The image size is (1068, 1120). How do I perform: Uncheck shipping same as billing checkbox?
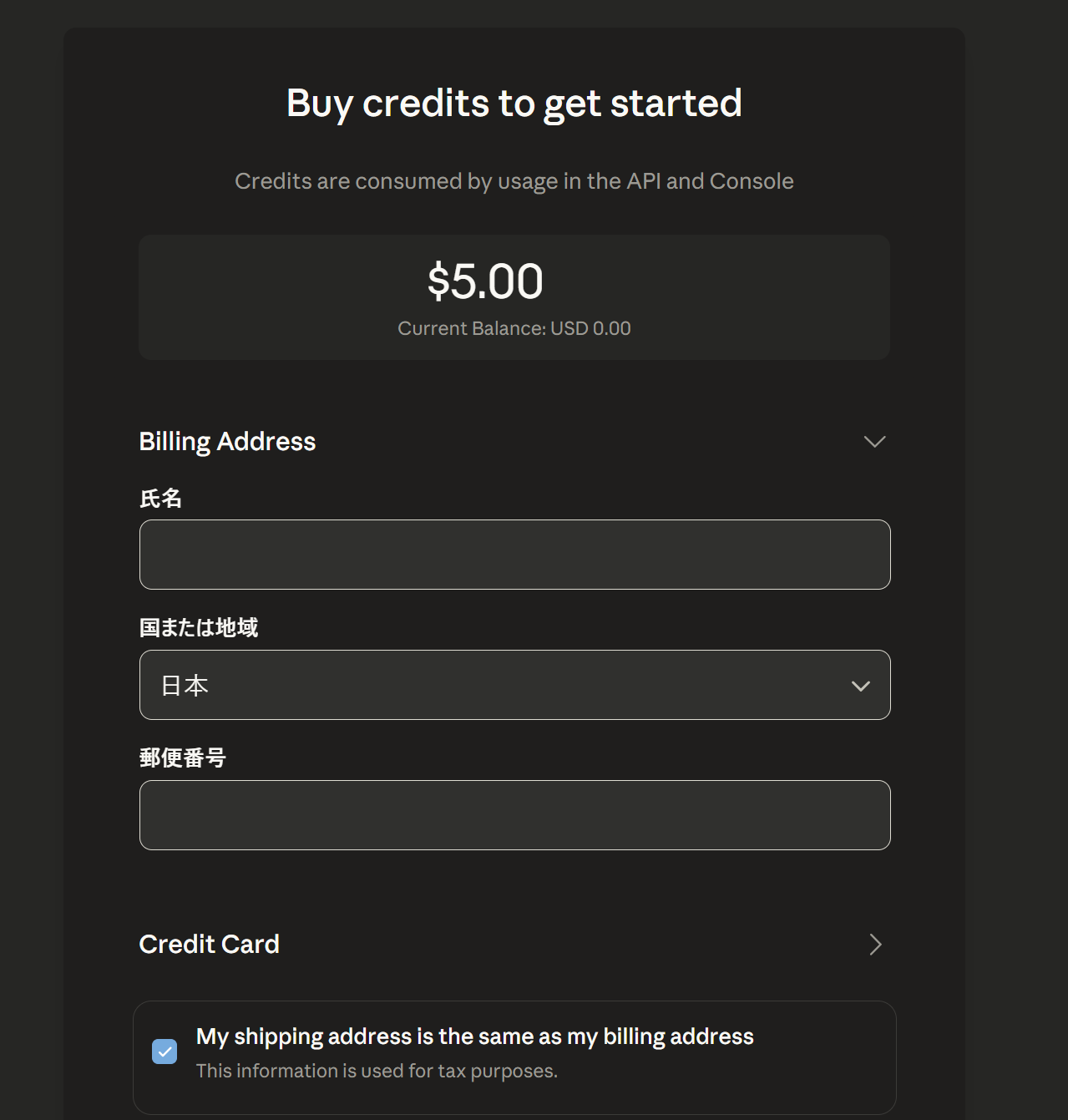[165, 1052]
